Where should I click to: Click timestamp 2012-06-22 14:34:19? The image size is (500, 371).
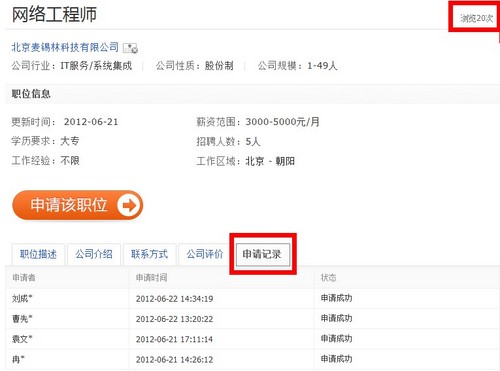coord(174,299)
